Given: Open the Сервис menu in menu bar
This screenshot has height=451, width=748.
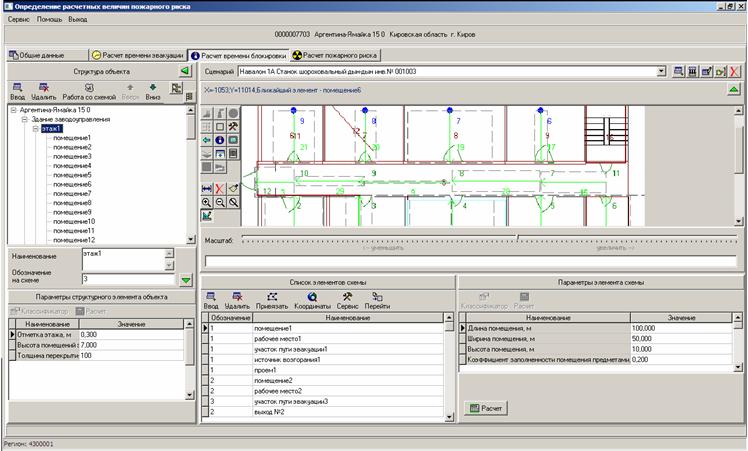Looking at the screenshot, I should (17, 19).
